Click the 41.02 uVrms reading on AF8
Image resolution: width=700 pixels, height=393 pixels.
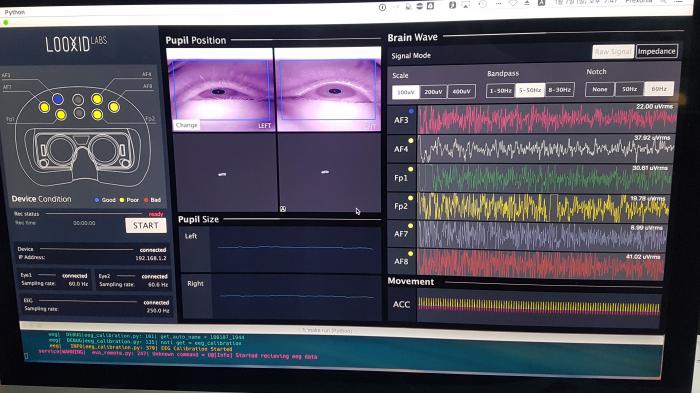pyautogui.click(x=643, y=257)
